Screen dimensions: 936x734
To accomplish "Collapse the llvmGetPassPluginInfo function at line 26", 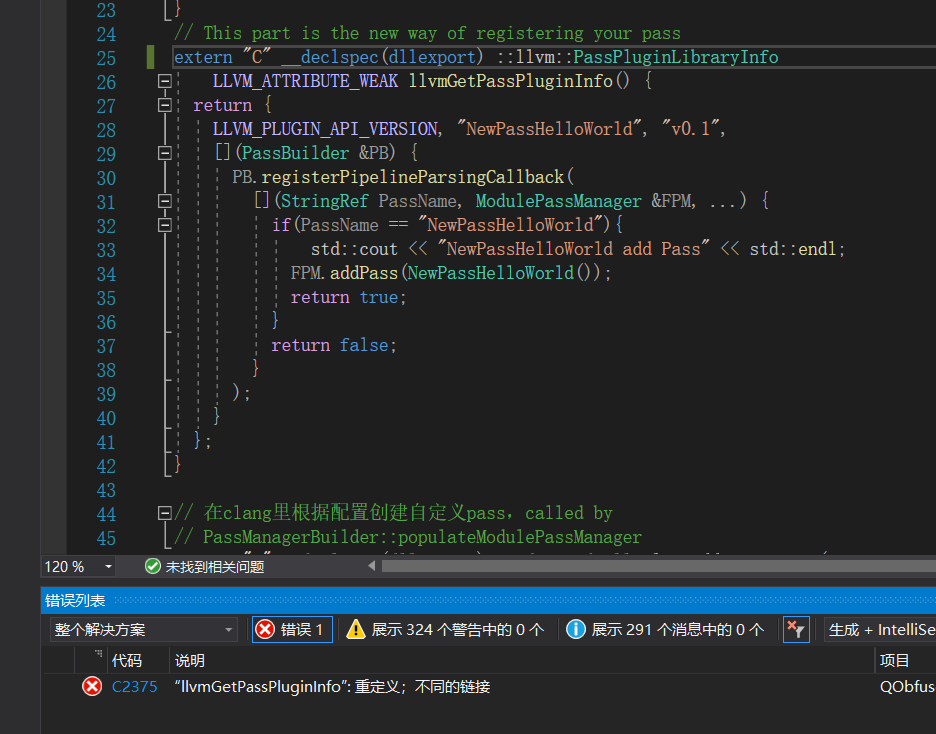I will [164, 81].
